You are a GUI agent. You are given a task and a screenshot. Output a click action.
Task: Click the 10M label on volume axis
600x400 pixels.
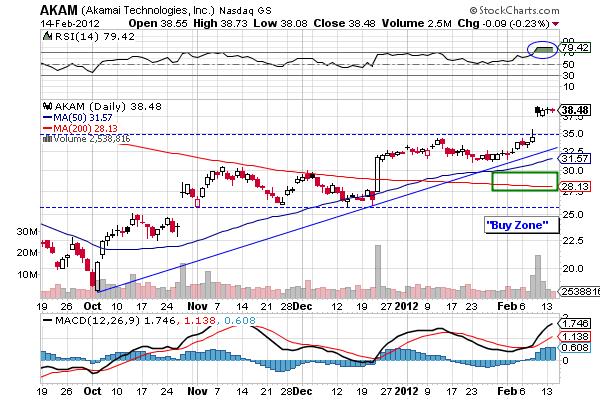point(27,274)
